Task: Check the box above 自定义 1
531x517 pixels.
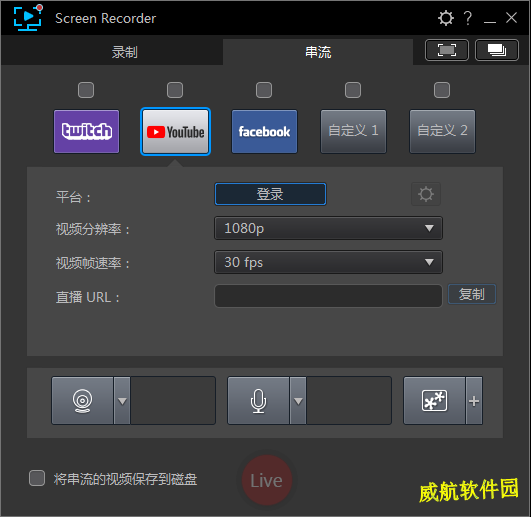Action: click(353, 90)
